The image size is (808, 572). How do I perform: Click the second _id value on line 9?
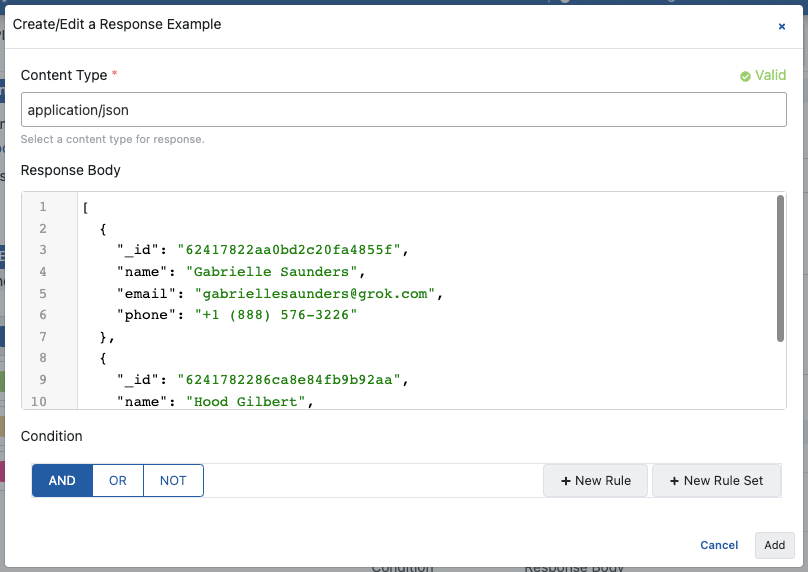click(x=292, y=380)
